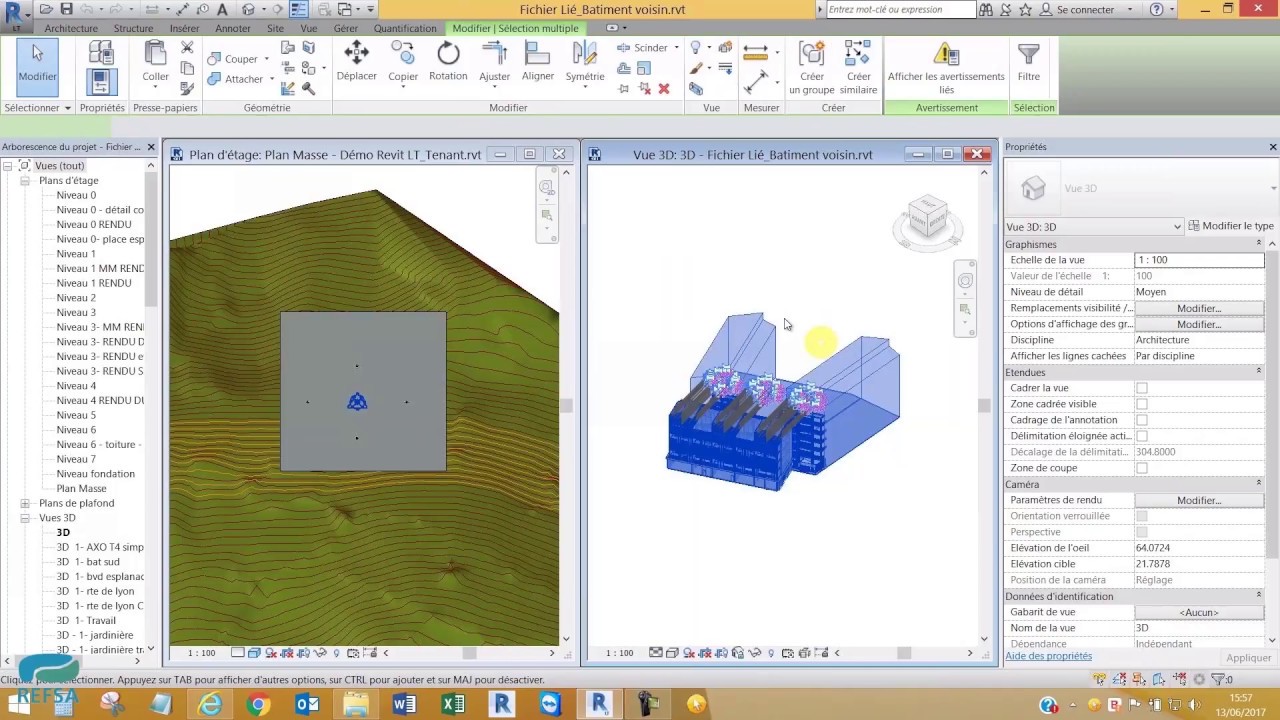
Task: Collapse the Vues (tout) root node
Action: pos(8,166)
